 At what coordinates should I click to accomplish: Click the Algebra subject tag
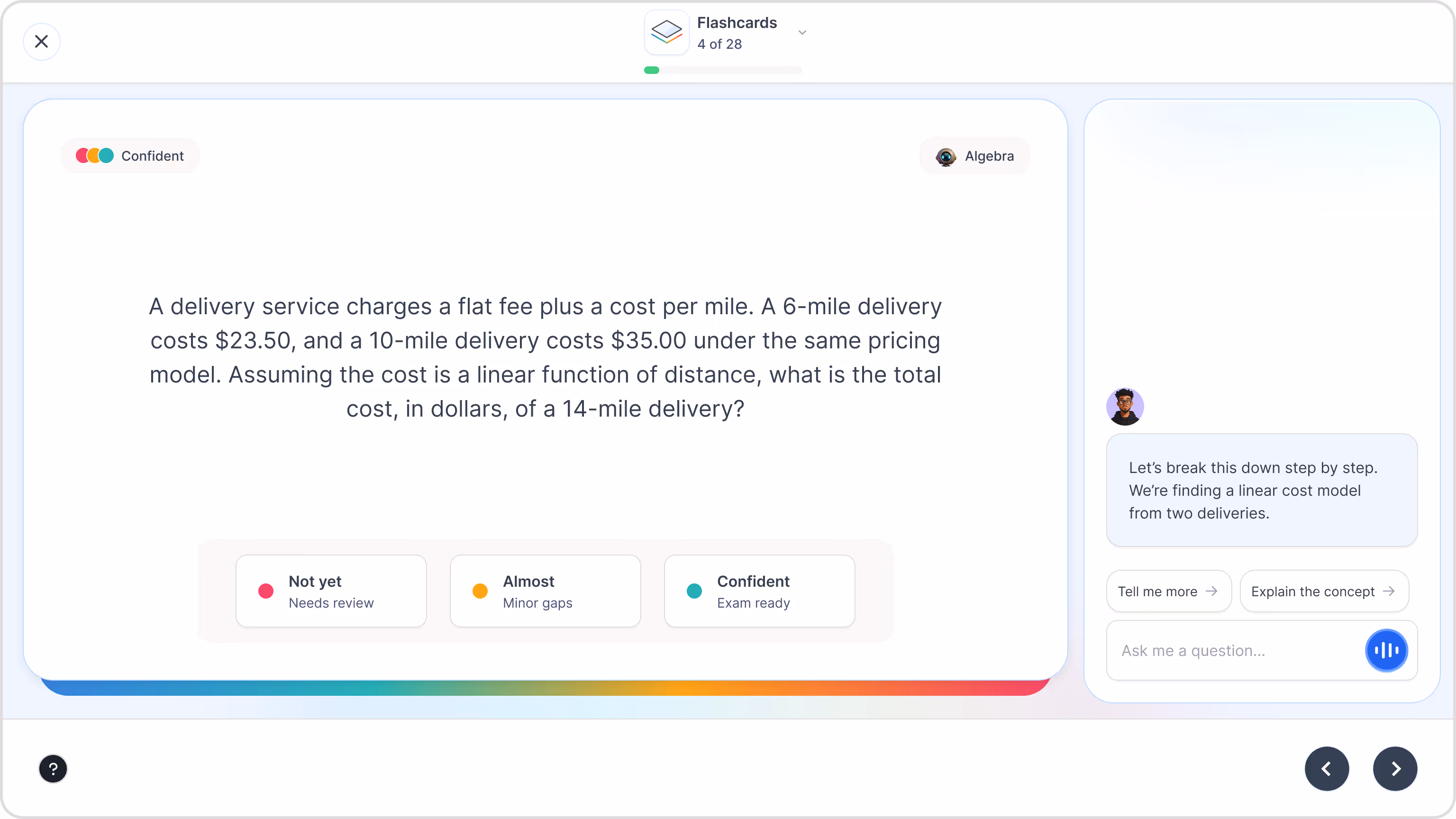tap(974, 155)
